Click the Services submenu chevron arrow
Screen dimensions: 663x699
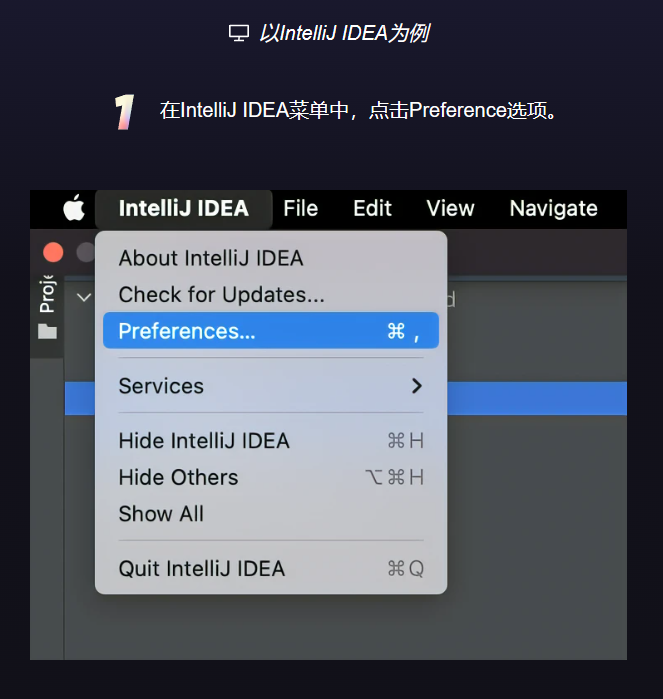tap(416, 386)
